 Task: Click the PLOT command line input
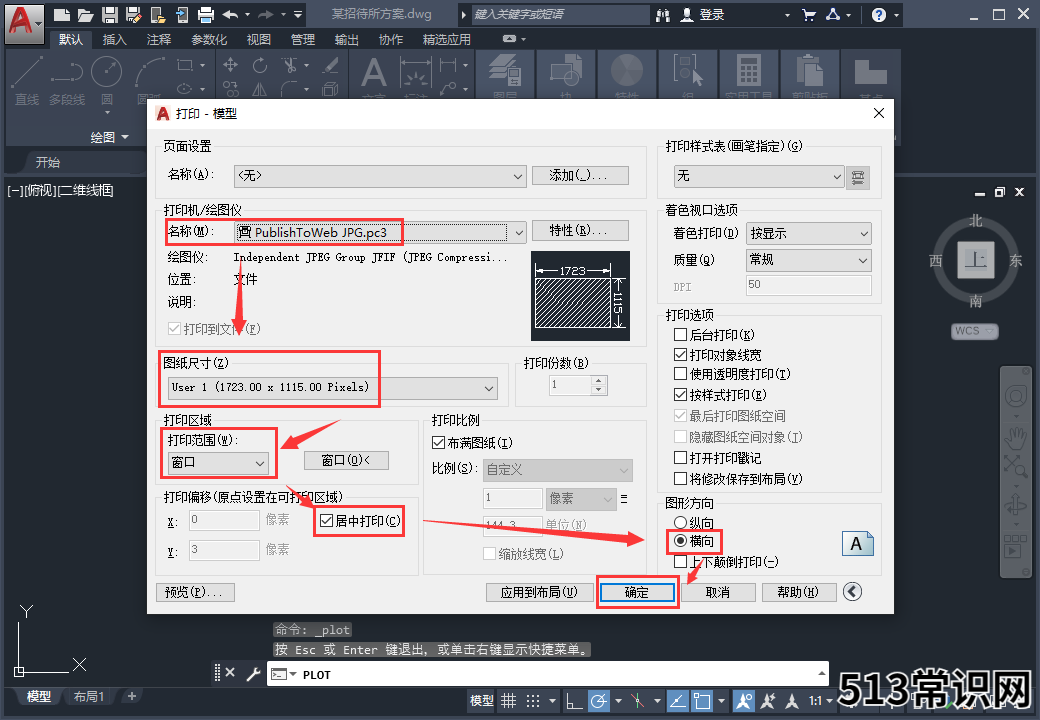point(548,674)
